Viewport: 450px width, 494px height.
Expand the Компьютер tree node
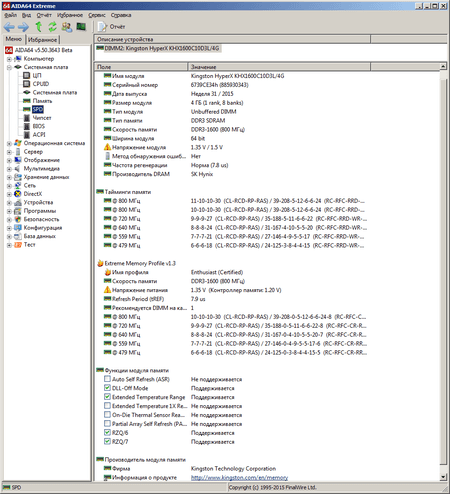tap(9, 59)
